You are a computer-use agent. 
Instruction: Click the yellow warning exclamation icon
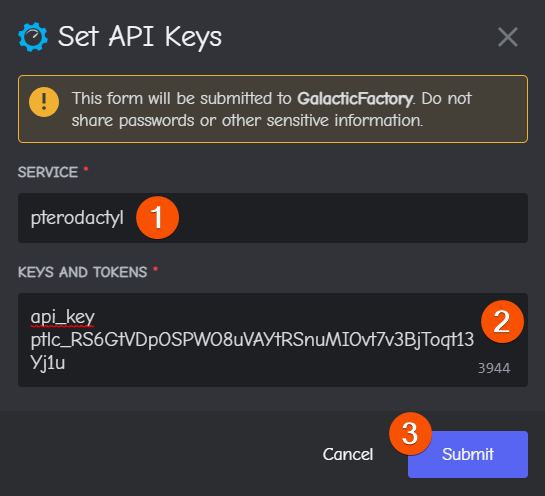click(x=44, y=102)
